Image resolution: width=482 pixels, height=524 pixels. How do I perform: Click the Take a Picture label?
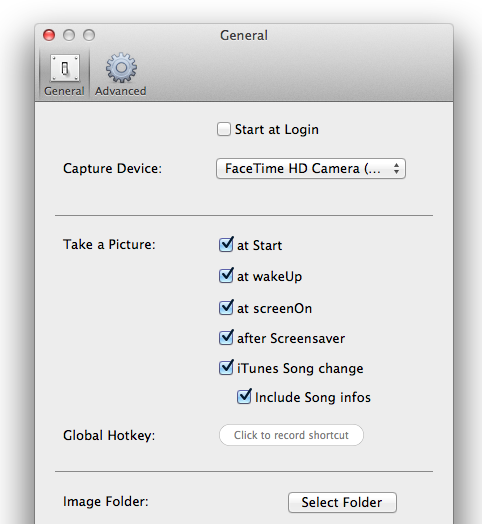coord(109,244)
